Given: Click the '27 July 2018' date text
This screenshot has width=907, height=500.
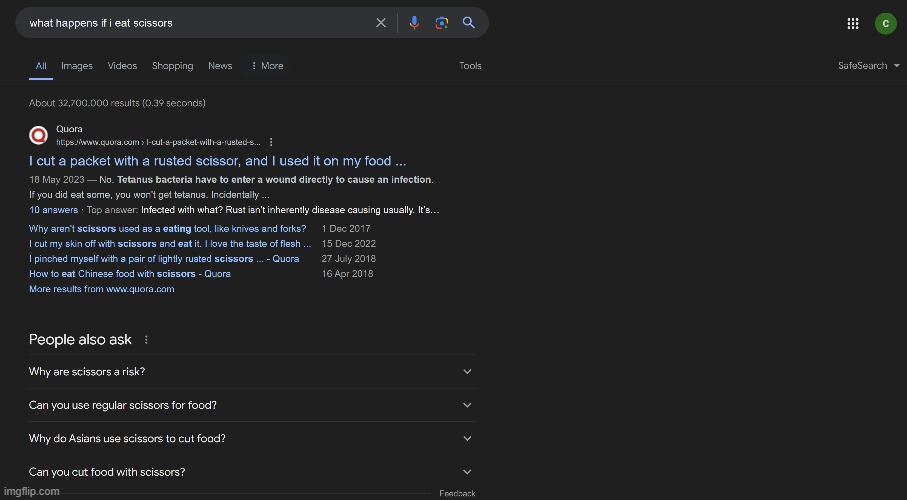Looking at the screenshot, I should pyautogui.click(x=349, y=259).
